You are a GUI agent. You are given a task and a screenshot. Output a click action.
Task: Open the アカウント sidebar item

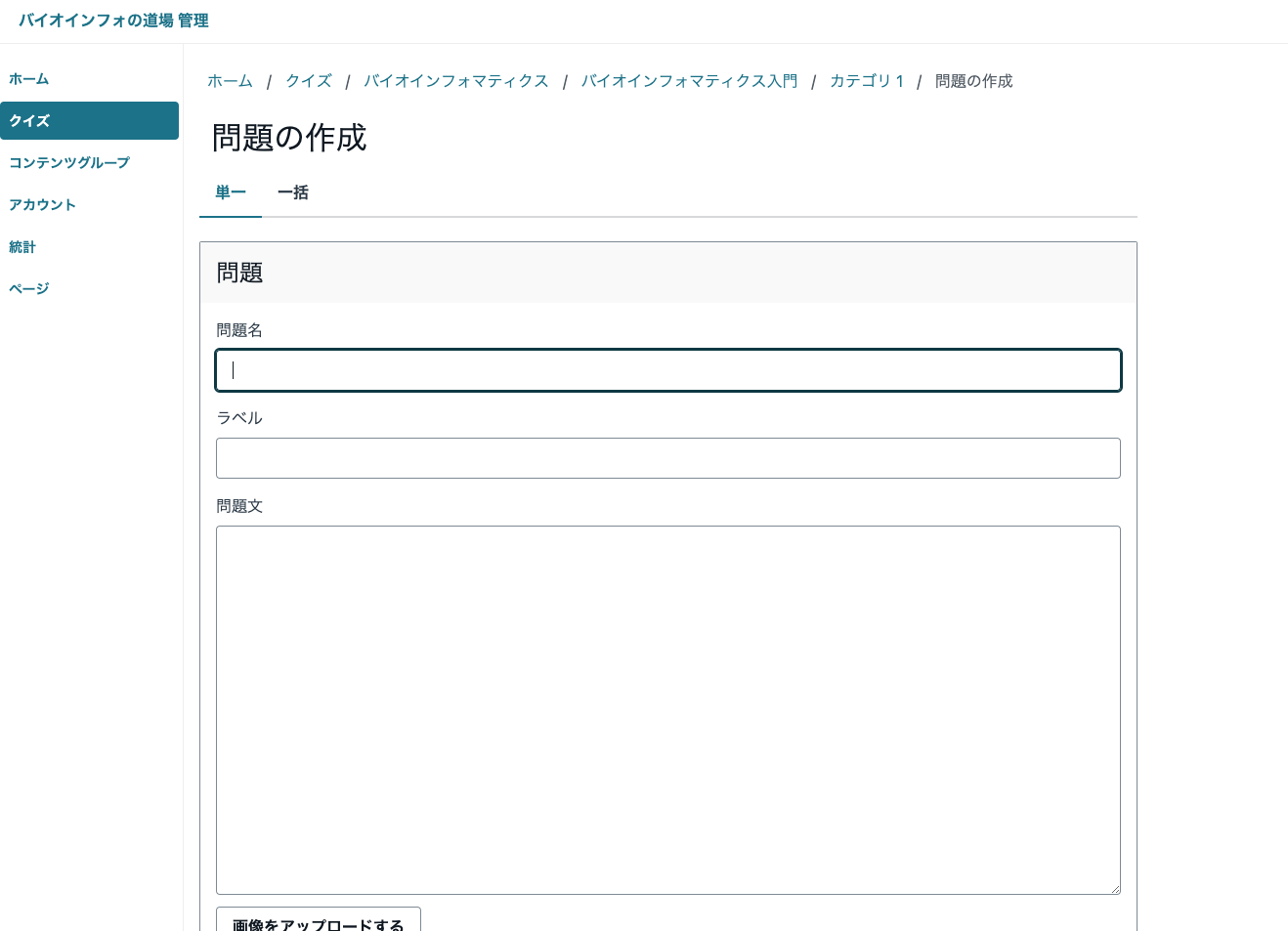point(42,205)
